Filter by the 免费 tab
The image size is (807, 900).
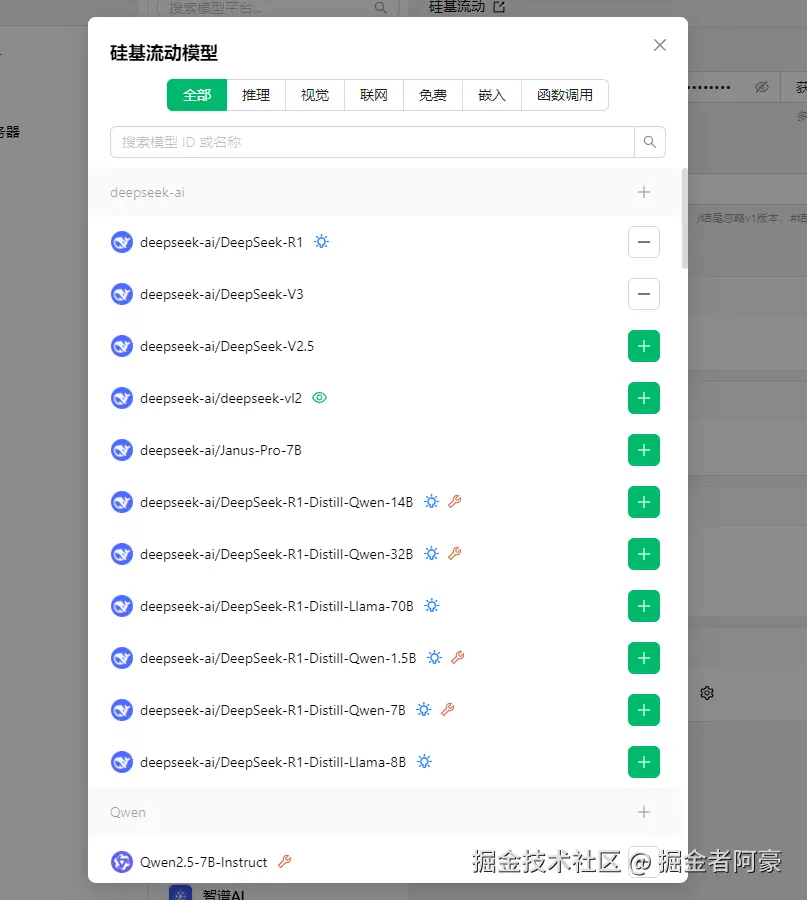[x=433, y=95]
